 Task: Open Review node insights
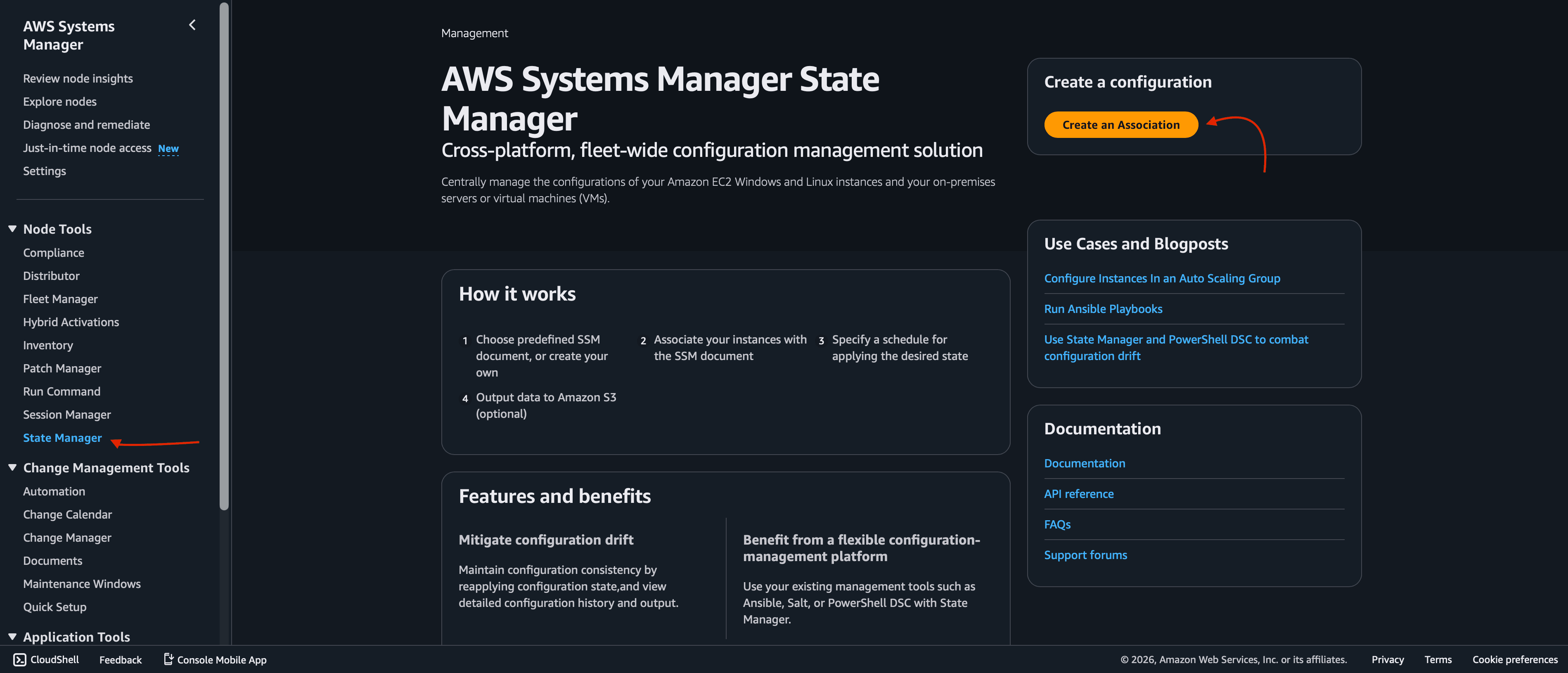point(78,78)
